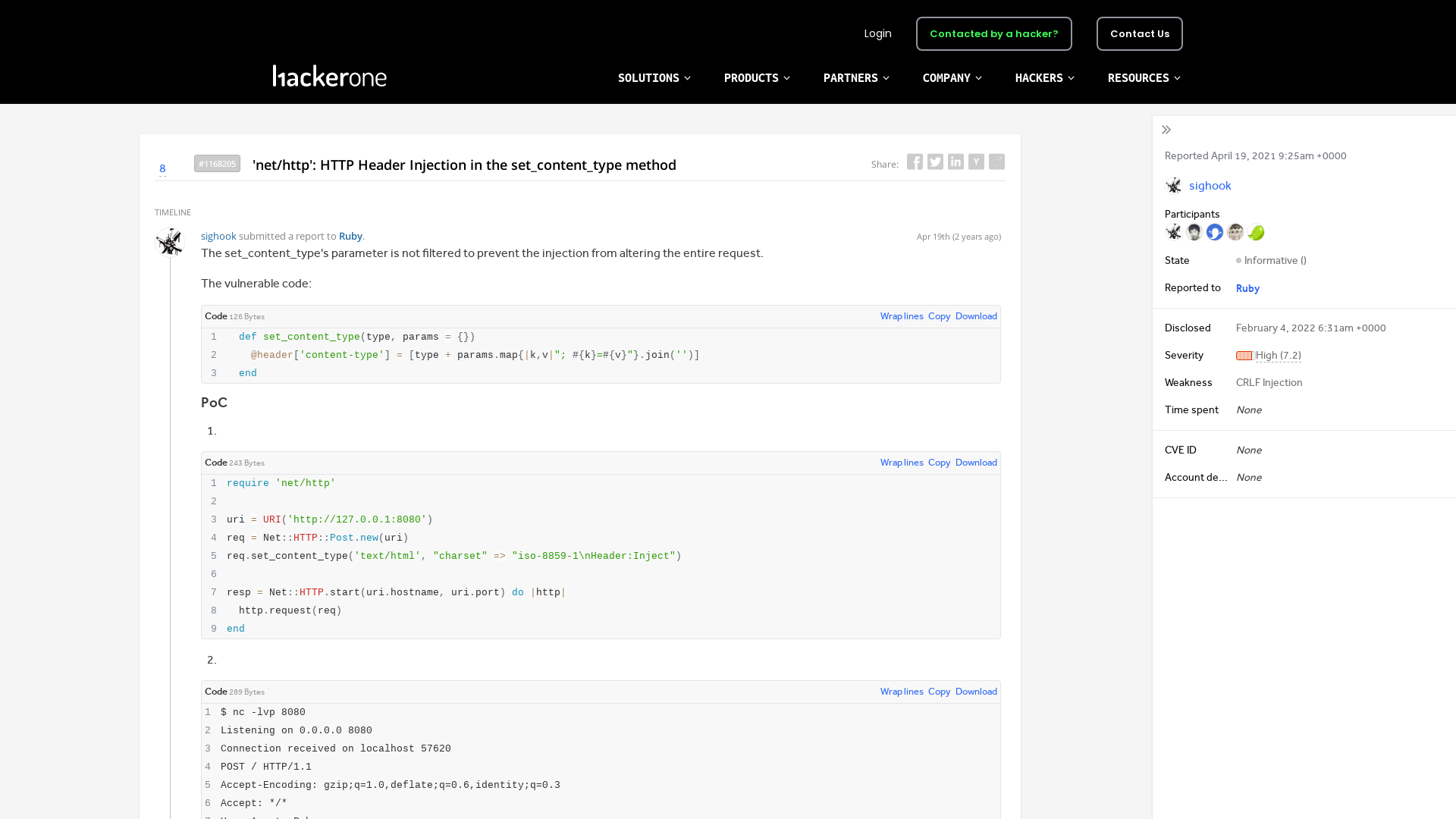Open Ruby link under Reported to
The width and height of the screenshot is (1456, 819).
tap(1247, 288)
